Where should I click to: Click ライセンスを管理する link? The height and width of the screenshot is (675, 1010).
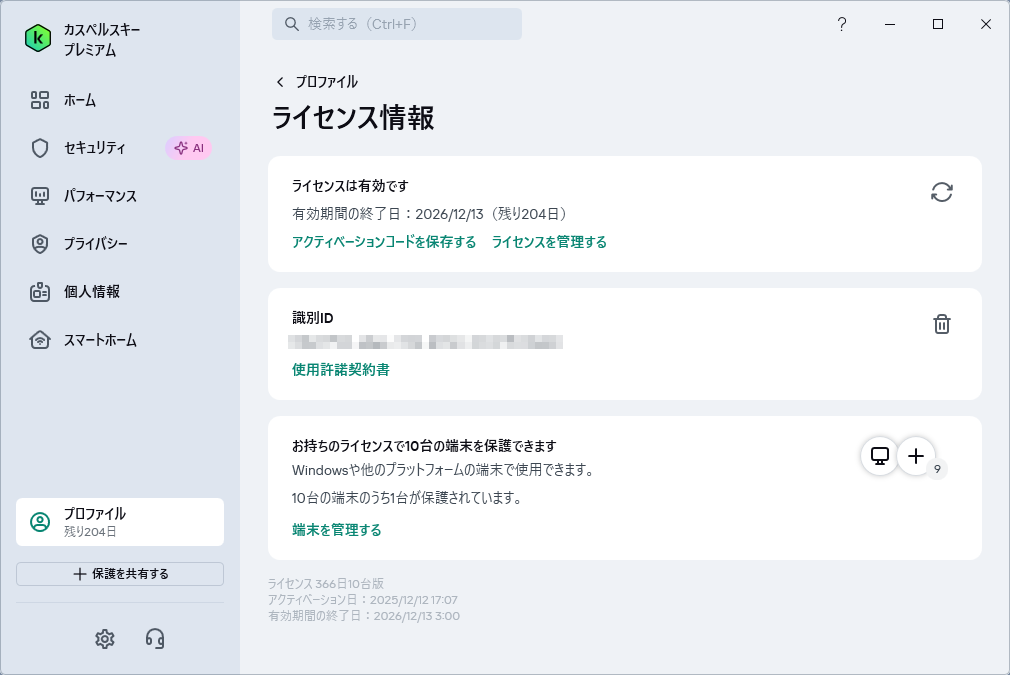click(549, 242)
